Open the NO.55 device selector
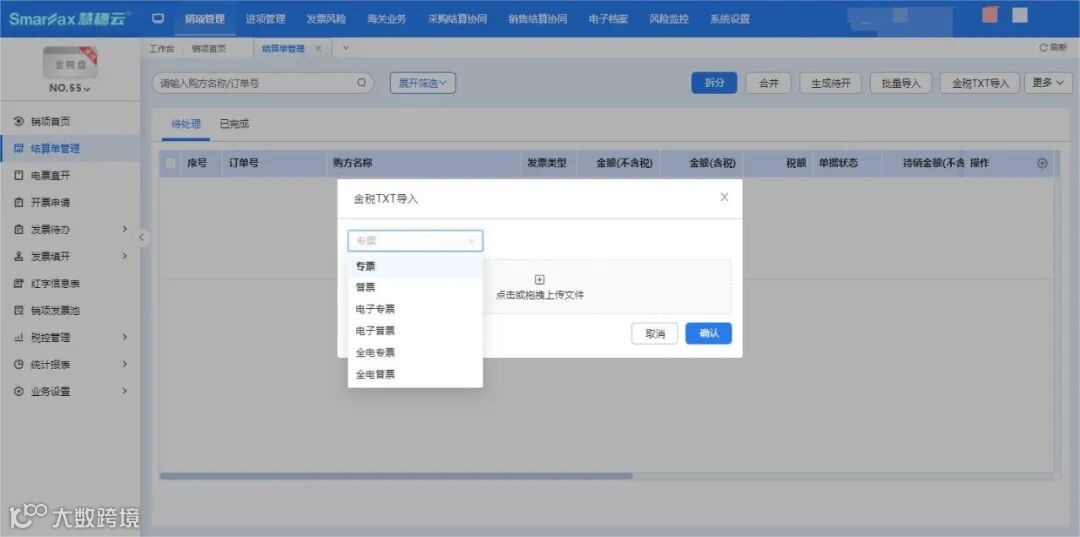1080x537 pixels. 70,89
